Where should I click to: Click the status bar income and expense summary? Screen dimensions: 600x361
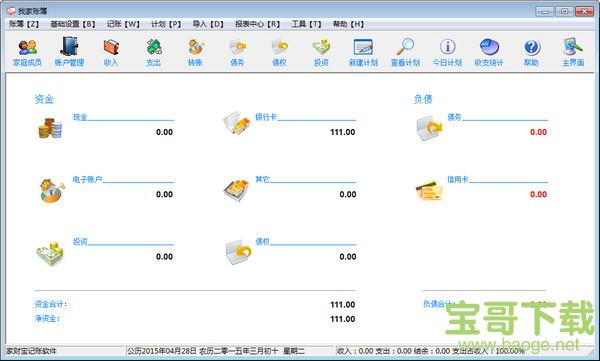(x=430, y=351)
